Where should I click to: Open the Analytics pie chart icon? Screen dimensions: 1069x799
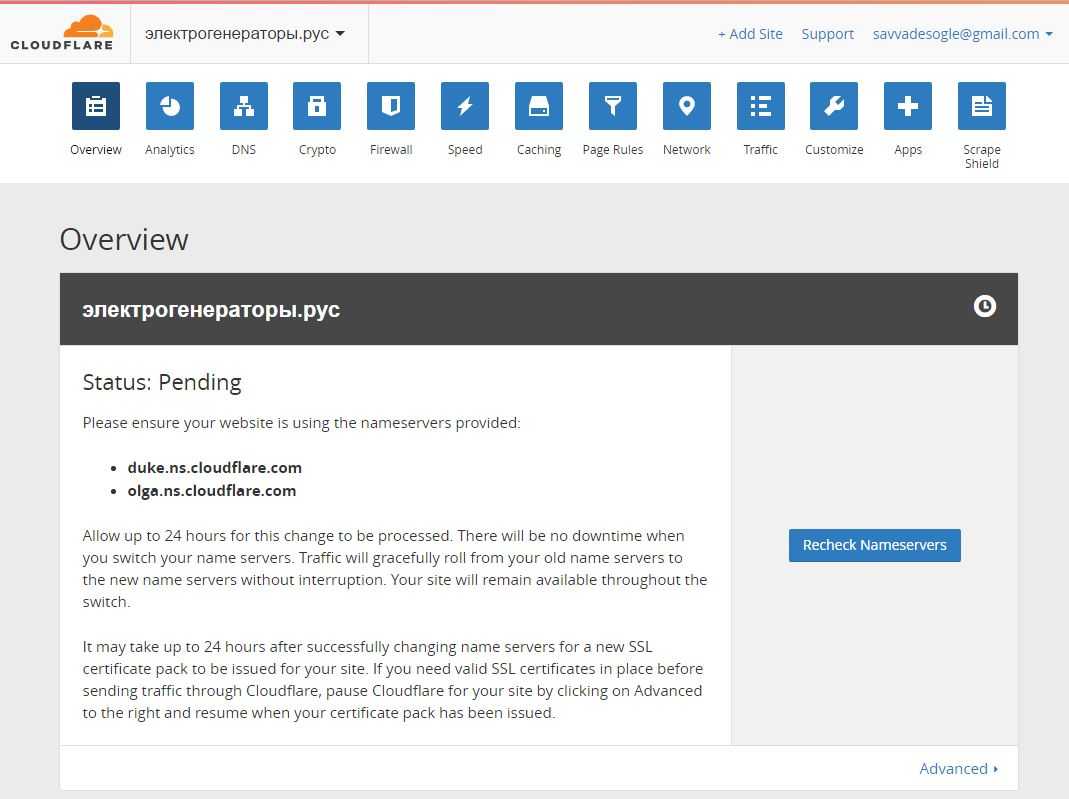(x=170, y=106)
